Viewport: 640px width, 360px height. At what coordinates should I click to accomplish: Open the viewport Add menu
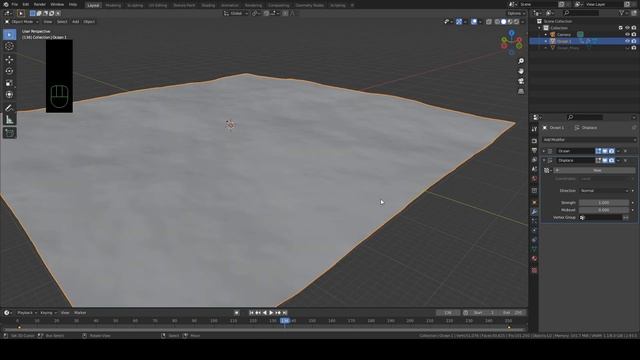coord(76,22)
